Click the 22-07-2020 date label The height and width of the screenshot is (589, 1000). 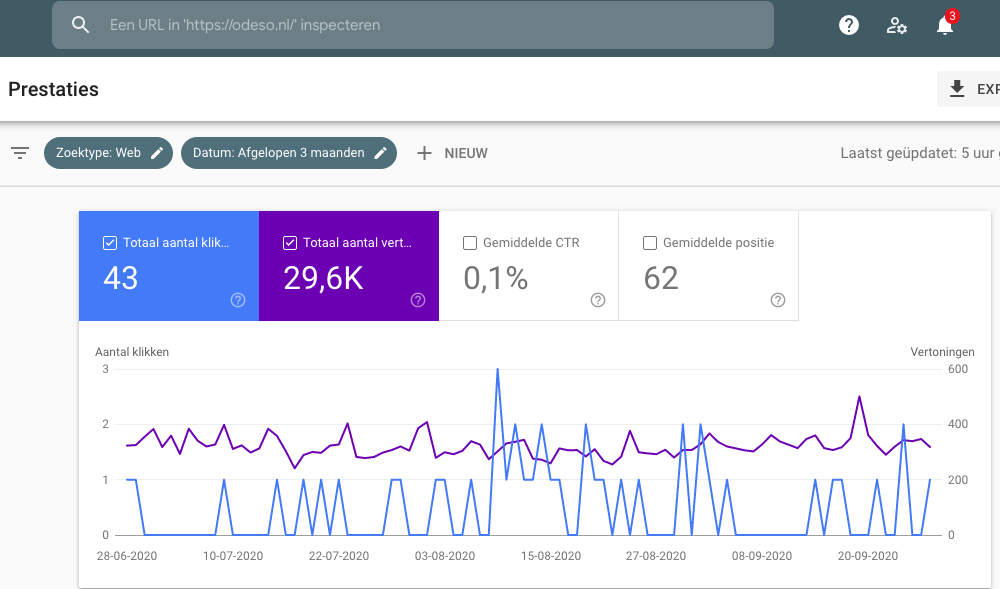point(339,556)
